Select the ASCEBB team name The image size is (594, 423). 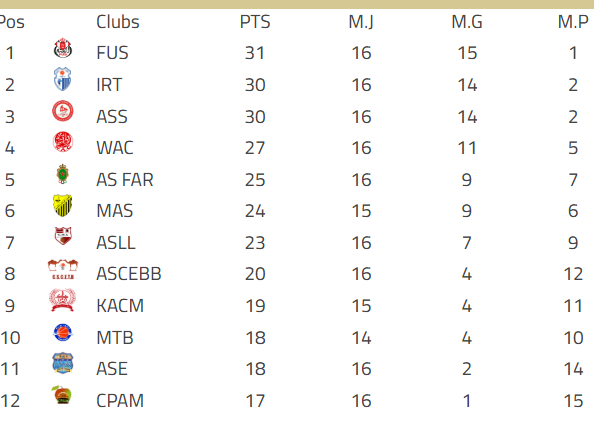(x=129, y=274)
